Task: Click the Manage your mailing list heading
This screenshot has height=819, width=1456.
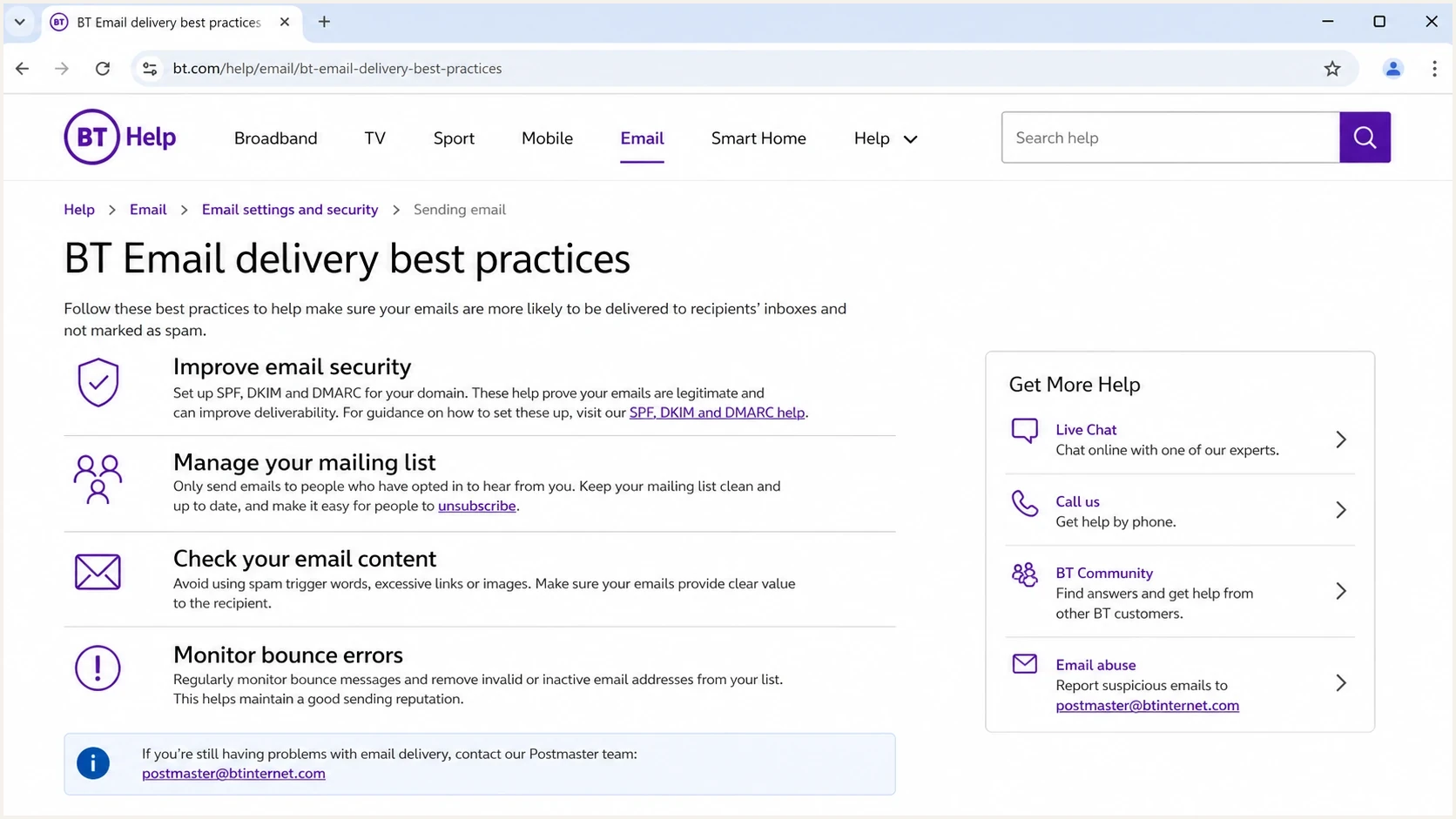Action: coord(304,462)
